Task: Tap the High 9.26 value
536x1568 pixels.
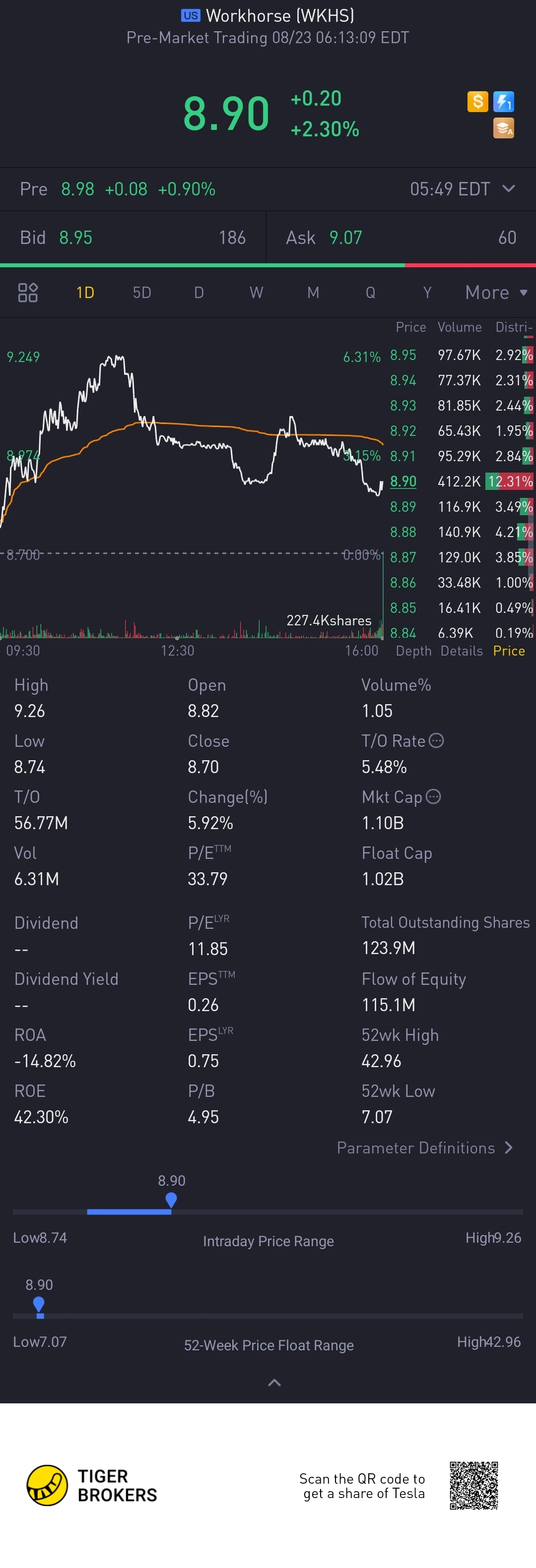Action: pyautogui.click(x=29, y=711)
